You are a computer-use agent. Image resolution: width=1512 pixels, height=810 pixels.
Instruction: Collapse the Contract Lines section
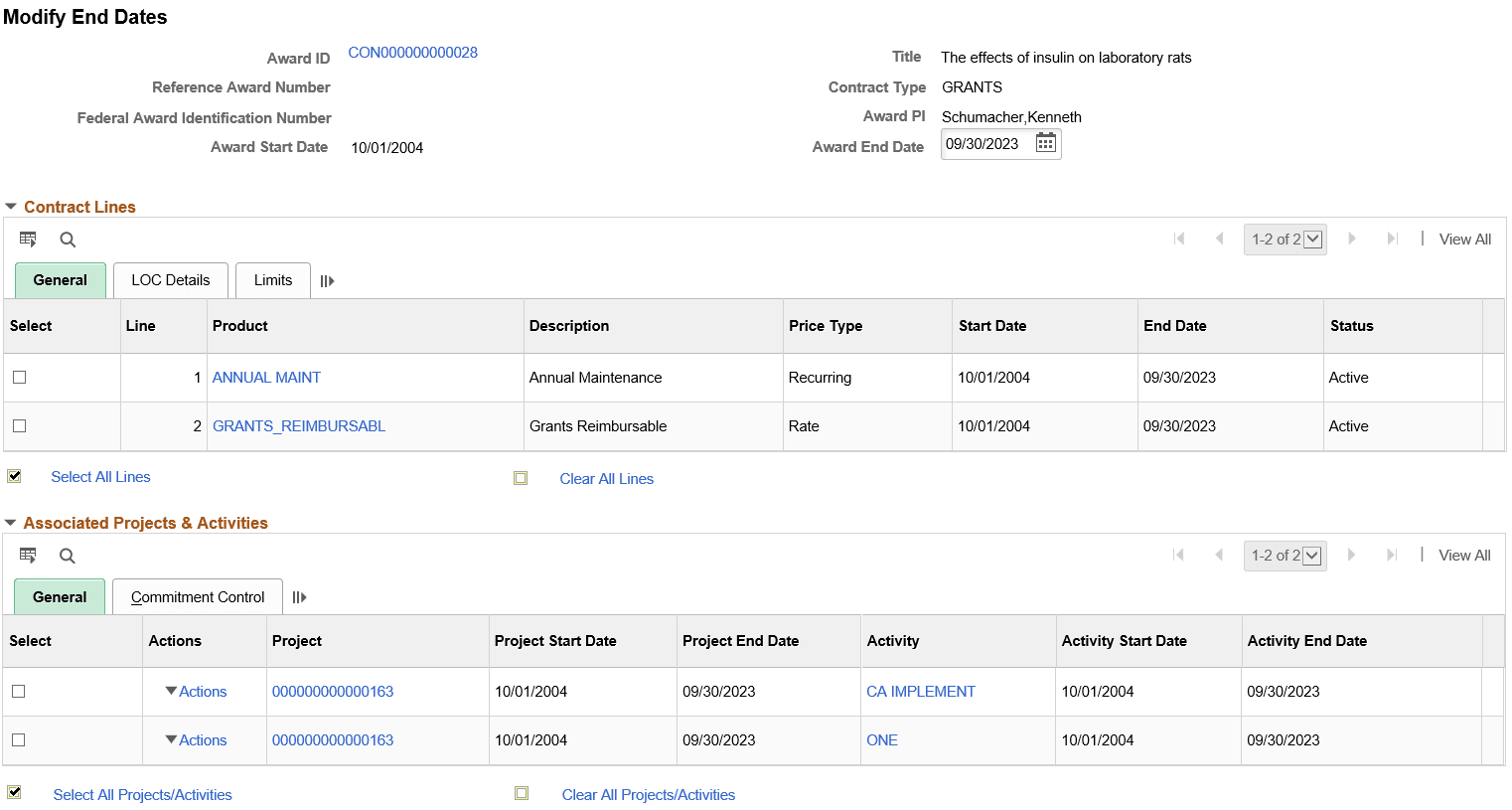click(x=10, y=207)
